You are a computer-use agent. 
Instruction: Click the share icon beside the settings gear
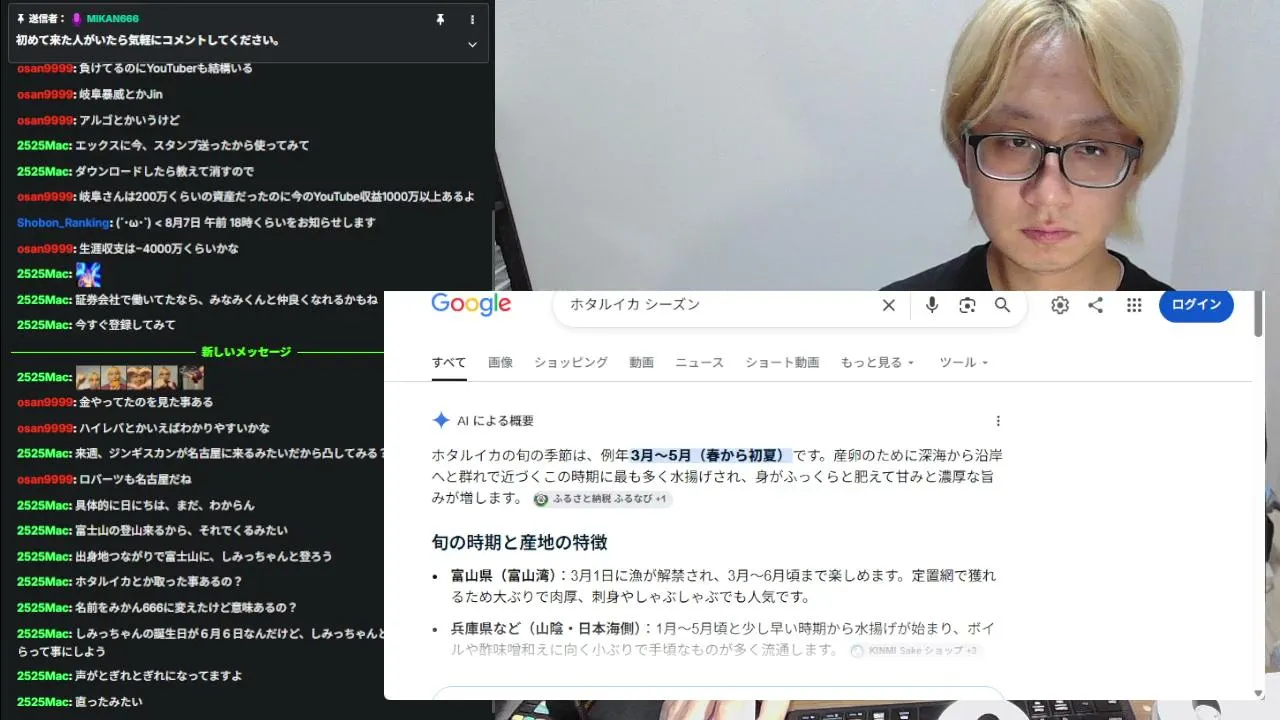[x=1096, y=305]
